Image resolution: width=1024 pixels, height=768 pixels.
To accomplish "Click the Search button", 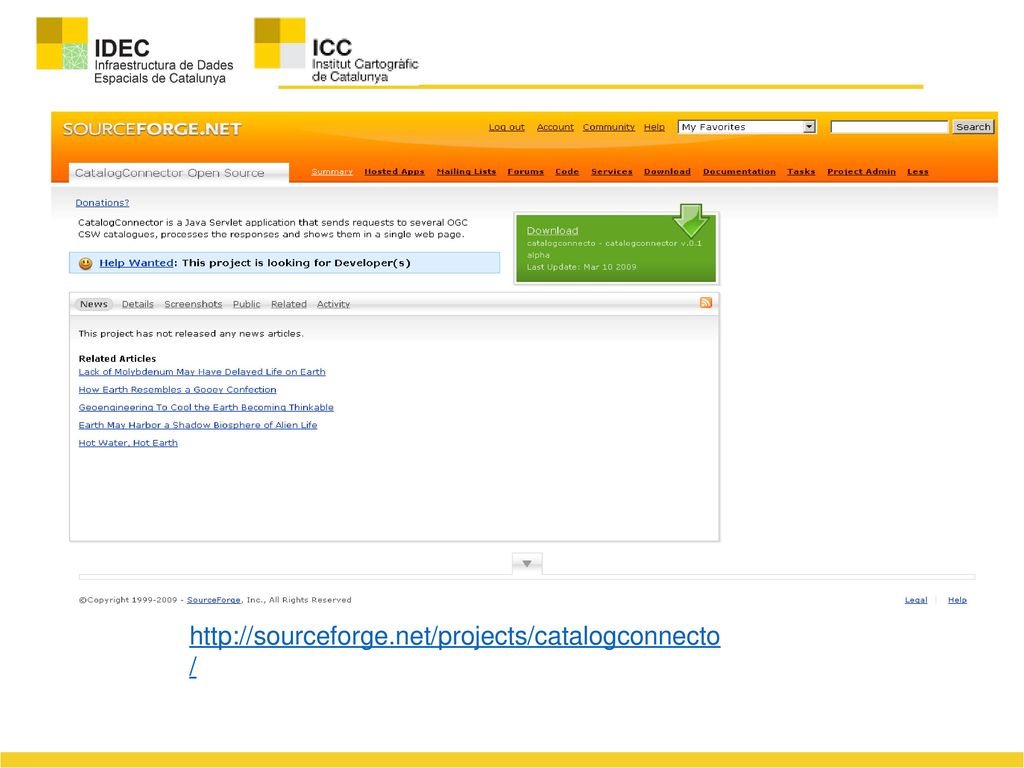I will pyautogui.click(x=973, y=127).
